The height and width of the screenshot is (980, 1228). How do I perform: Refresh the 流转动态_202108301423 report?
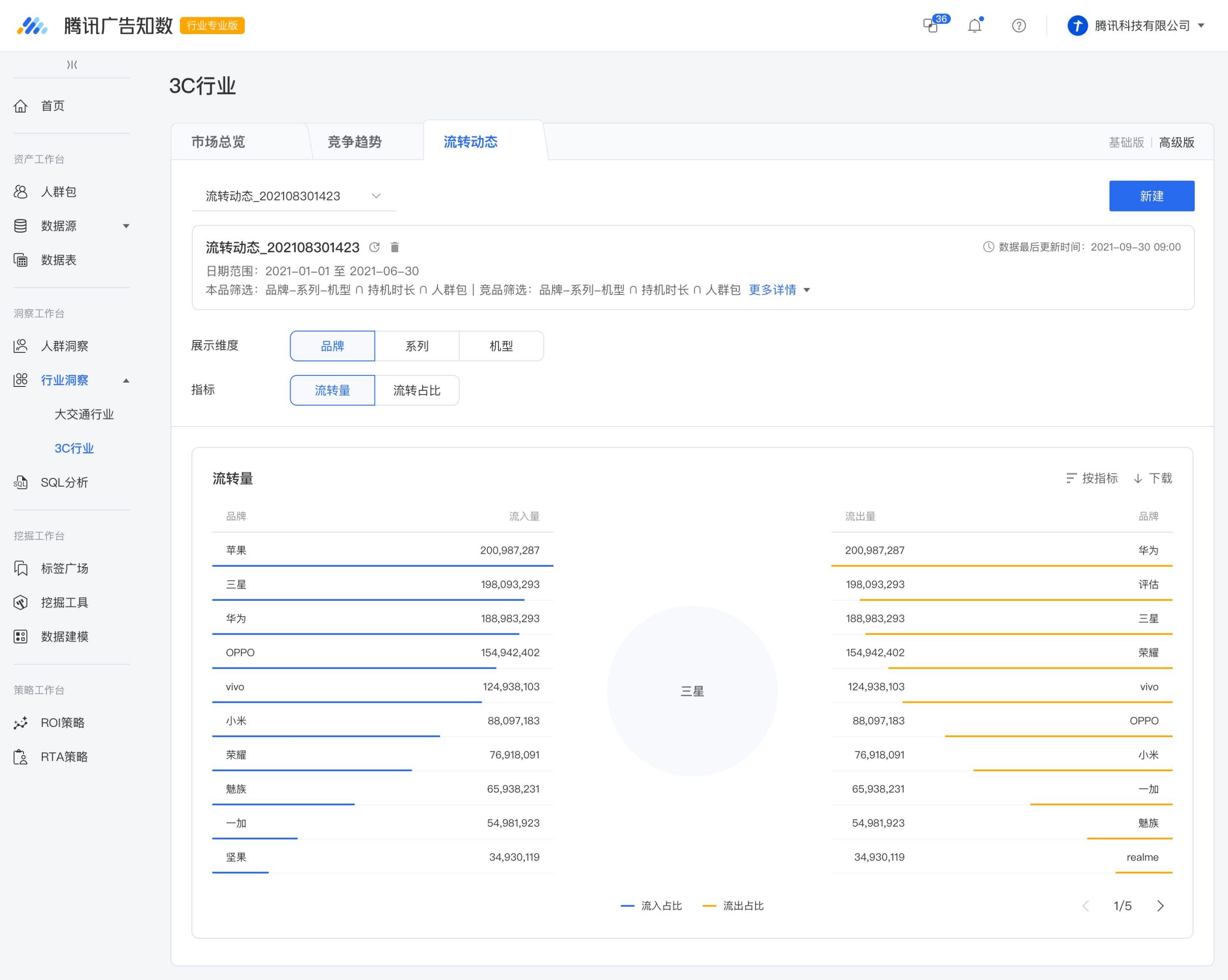(x=374, y=247)
